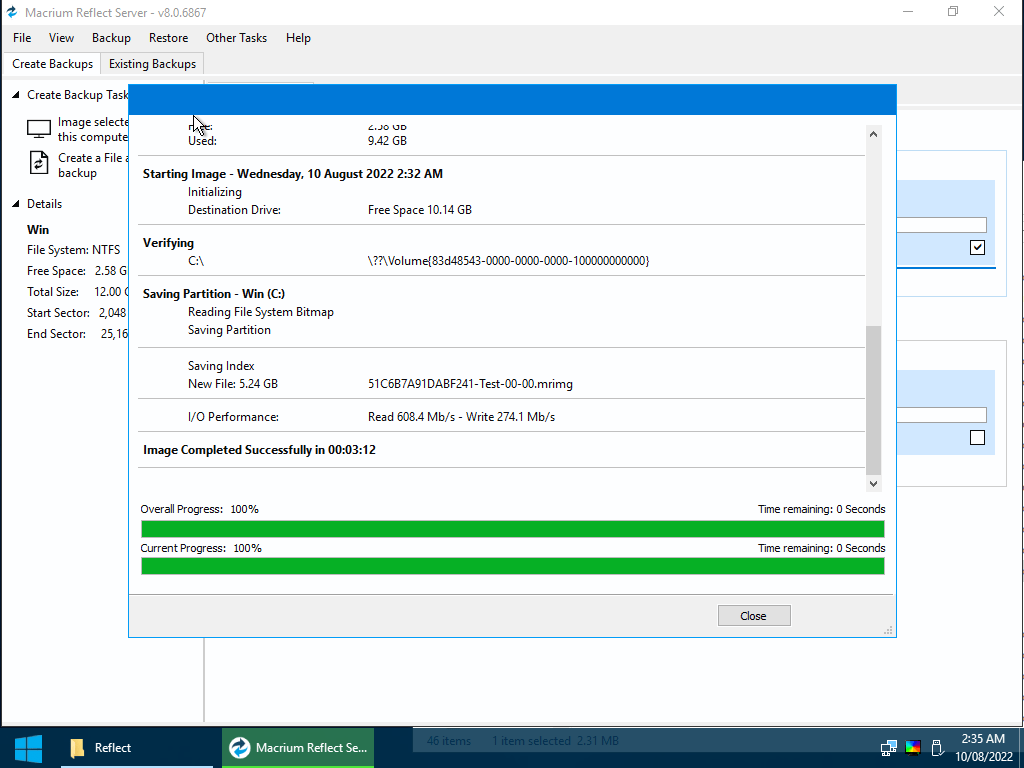Viewport: 1024px width, 768px height.
Task: Click the 'New File: 5.24 GB' label
Action: point(233,384)
